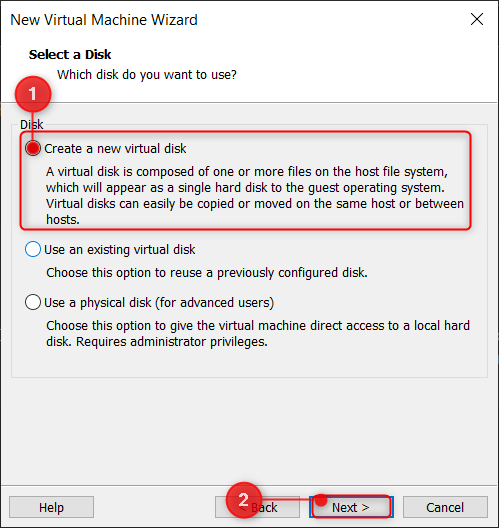The width and height of the screenshot is (499, 528).
Task: Click the red number 1 annotation badge
Action: pyautogui.click(x=33, y=94)
